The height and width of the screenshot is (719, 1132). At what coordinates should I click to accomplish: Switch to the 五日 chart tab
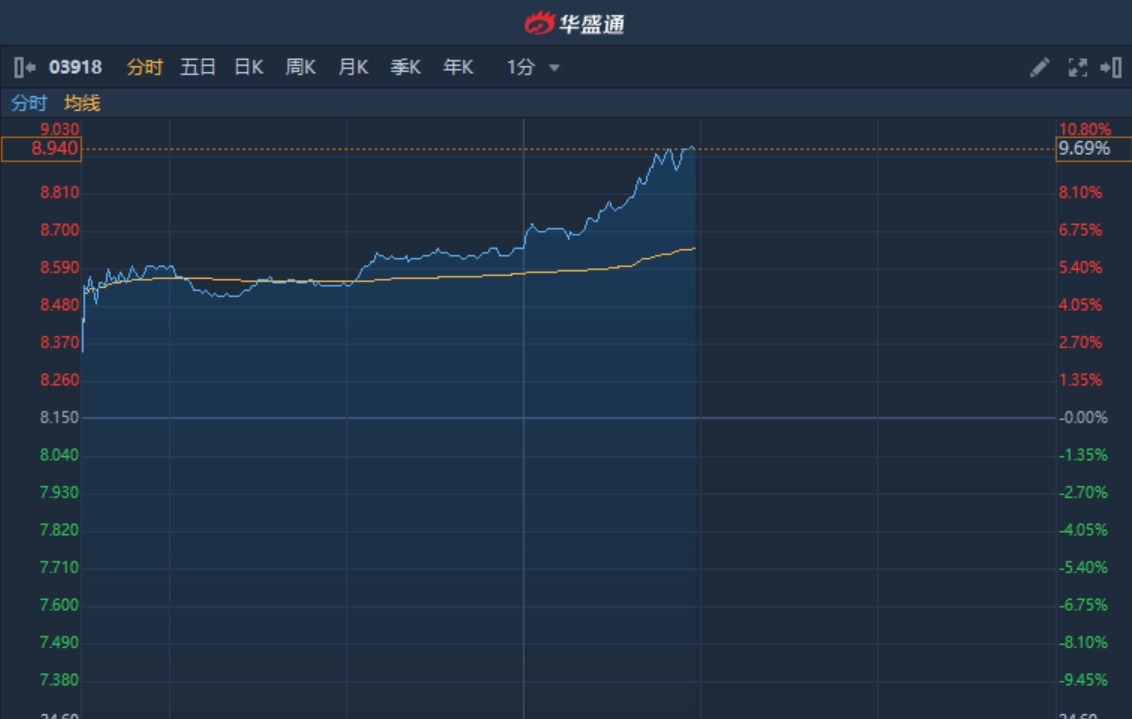[198, 68]
